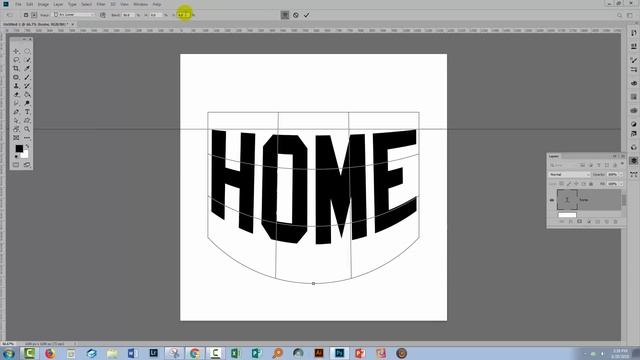Reset default foreground and background colors
The image size is (640, 360).
pyautogui.click(x=16, y=156)
